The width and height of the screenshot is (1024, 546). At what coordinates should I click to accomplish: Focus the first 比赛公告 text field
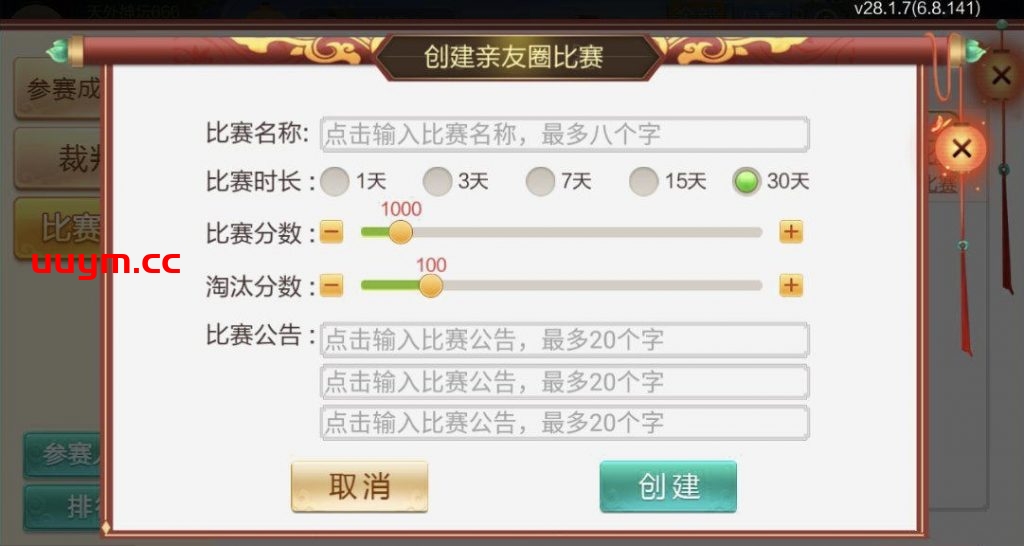(564, 340)
